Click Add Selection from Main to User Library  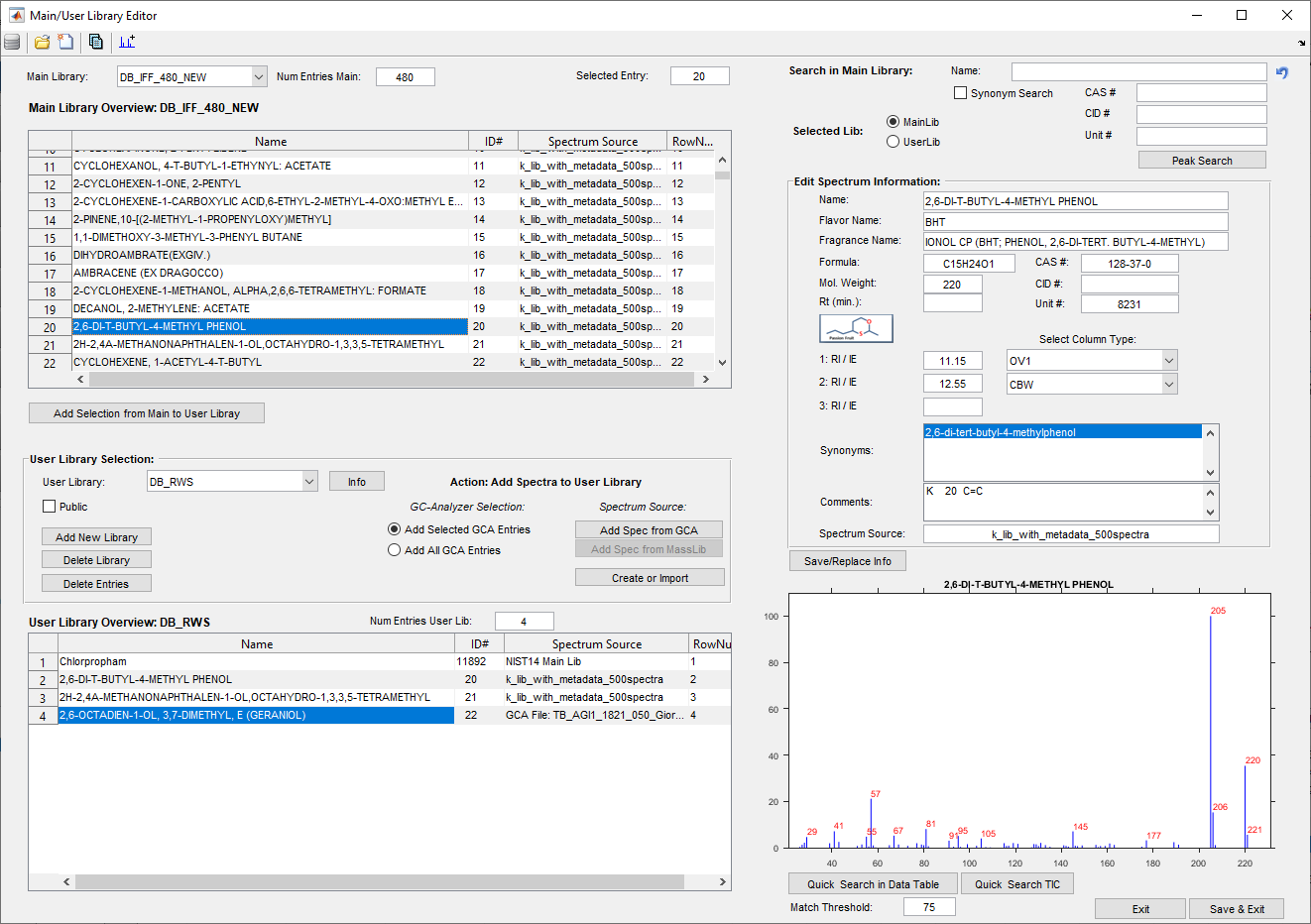tap(147, 413)
